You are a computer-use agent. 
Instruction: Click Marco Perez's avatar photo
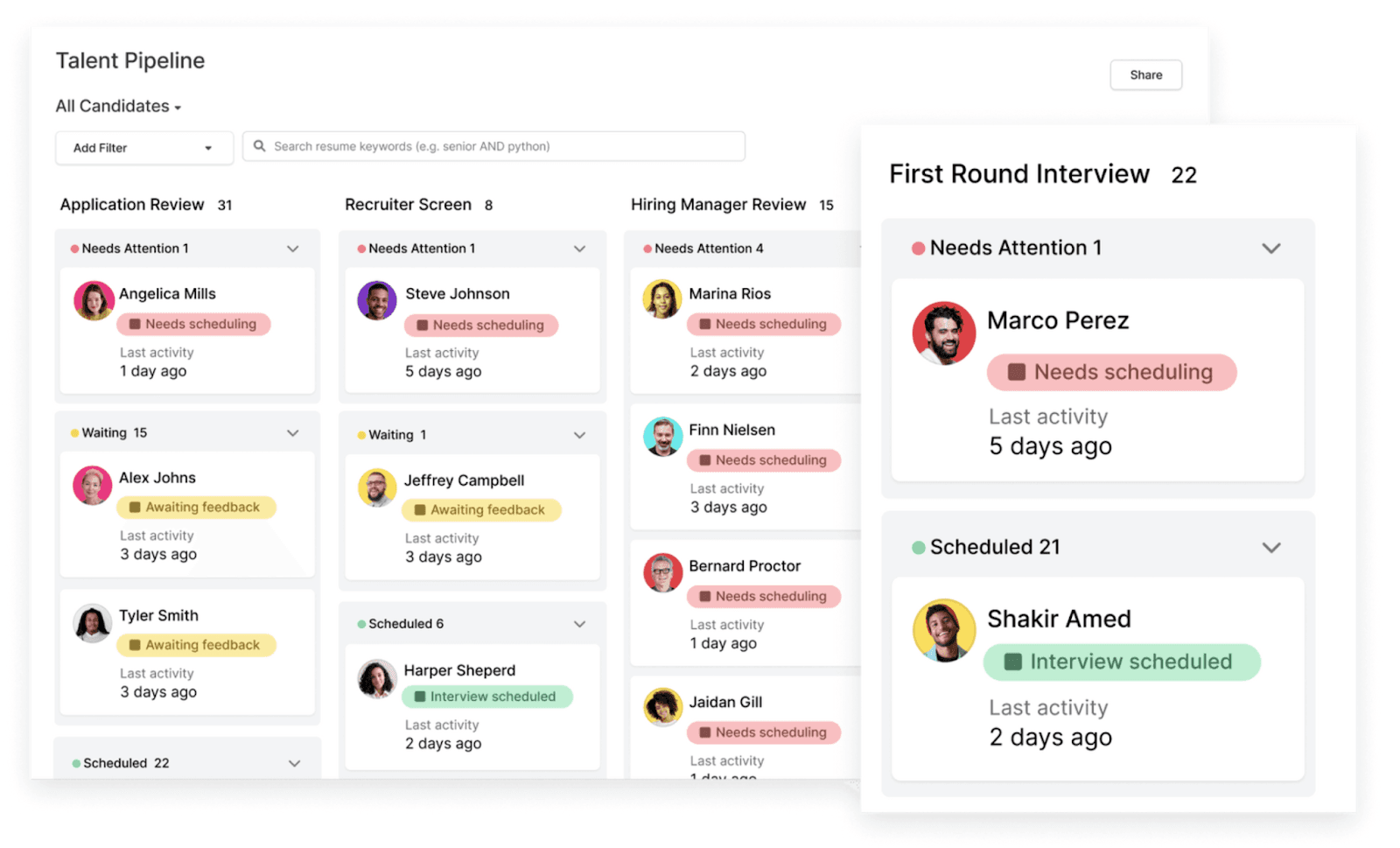tap(943, 333)
